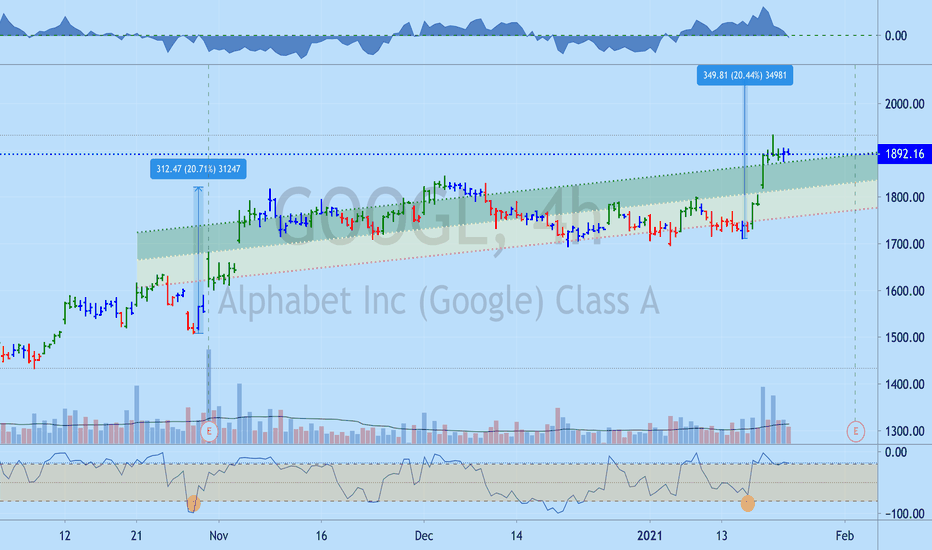The width and height of the screenshot is (932, 550).
Task: Click the '14' date axis label
Action: (517, 536)
